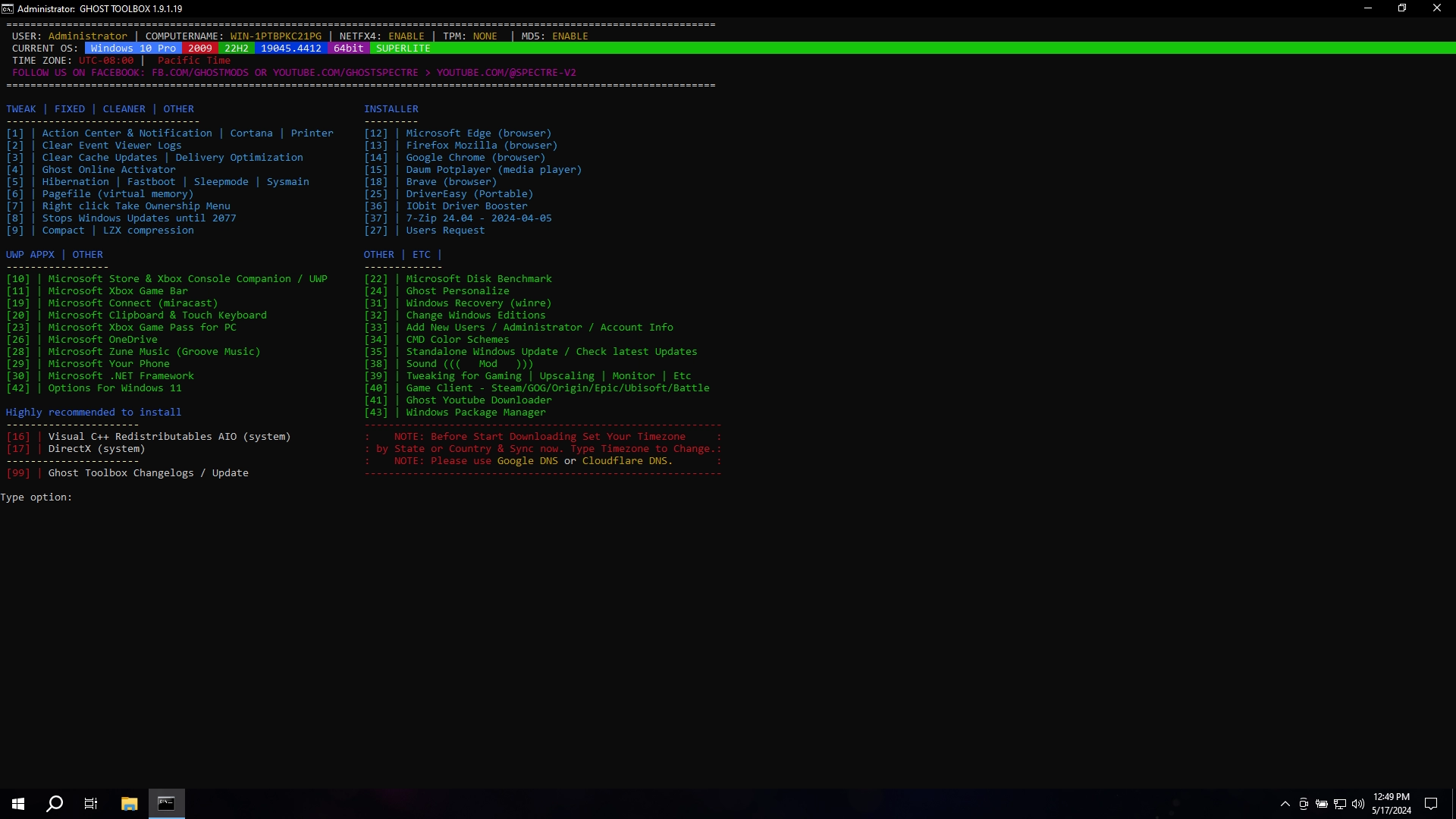Click the taskbar clock showing 12:49 PM

pyautogui.click(x=1391, y=804)
